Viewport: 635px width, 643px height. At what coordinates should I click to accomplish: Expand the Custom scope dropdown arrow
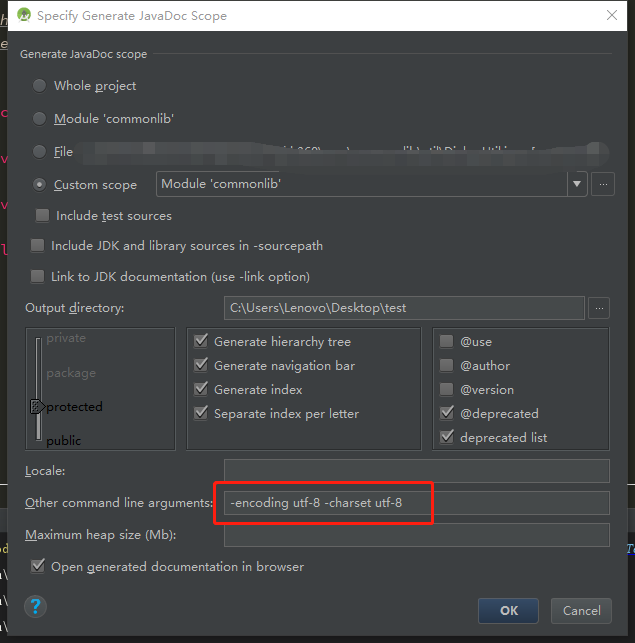[x=577, y=184]
